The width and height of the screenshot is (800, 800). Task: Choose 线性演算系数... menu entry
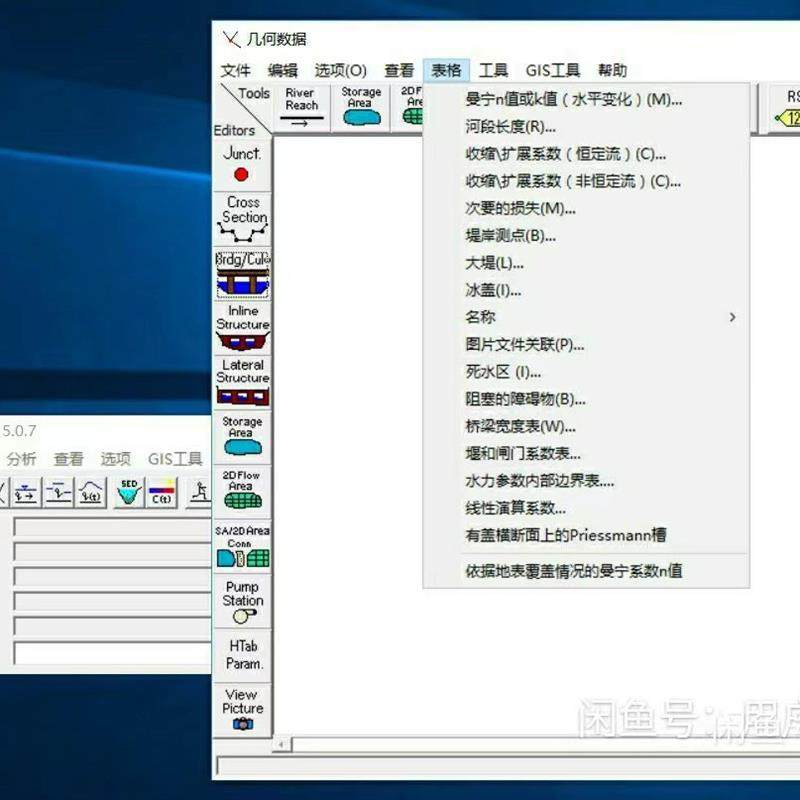[x=586, y=508]
